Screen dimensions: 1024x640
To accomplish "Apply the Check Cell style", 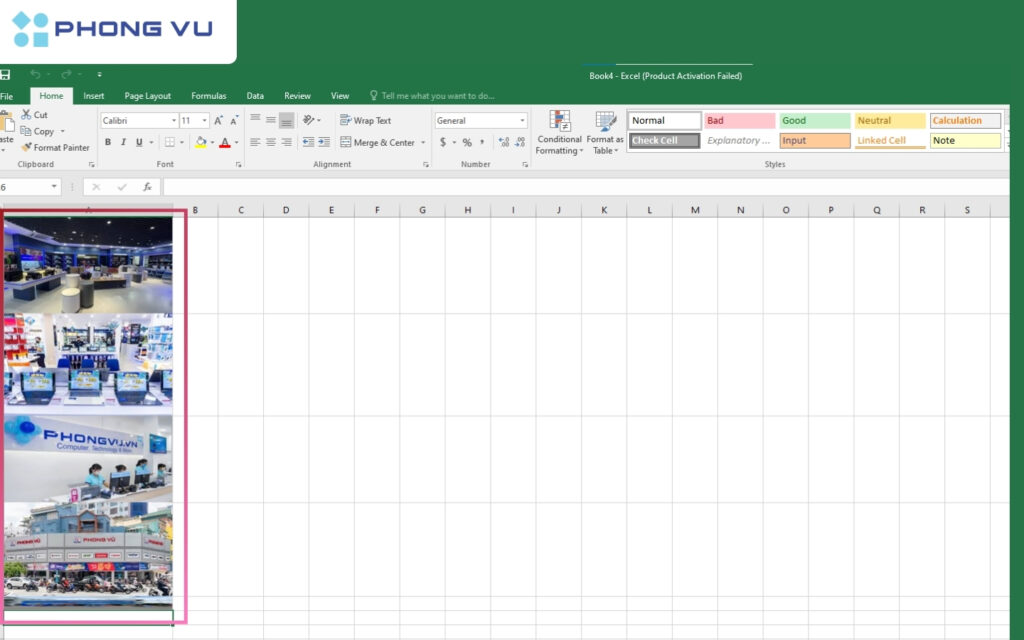I will tap(665, 140).
